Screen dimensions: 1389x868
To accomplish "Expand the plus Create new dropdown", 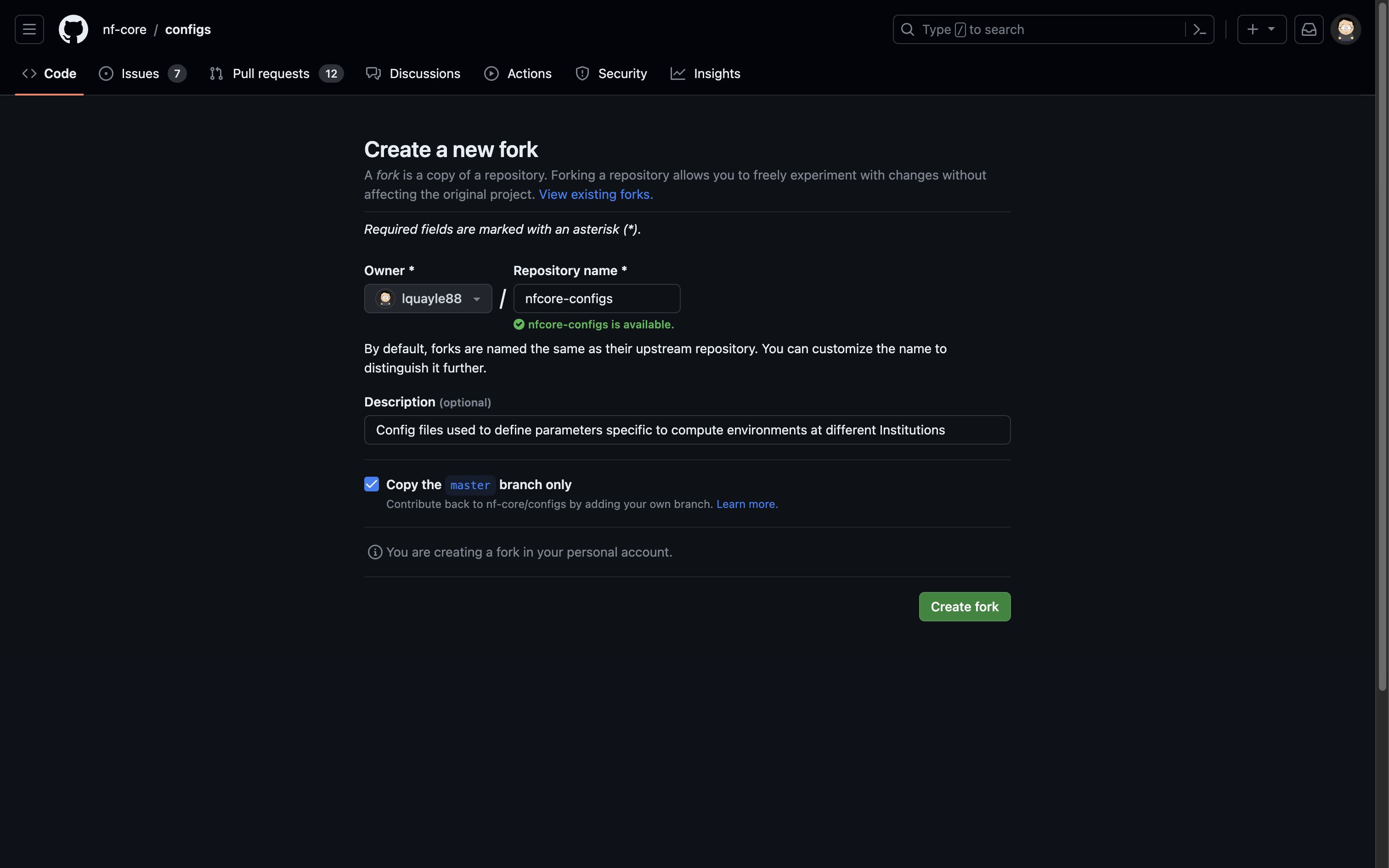I will point(1261,29).
